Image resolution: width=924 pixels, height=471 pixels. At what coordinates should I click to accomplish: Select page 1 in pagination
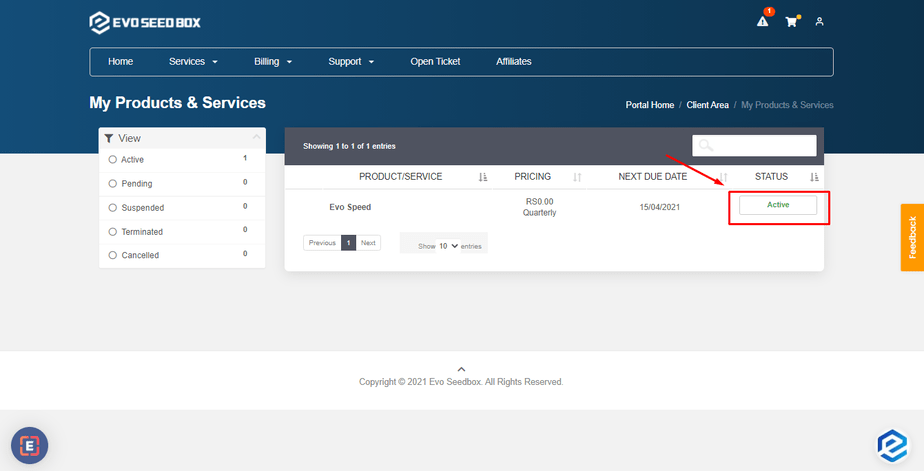(348, 243)
